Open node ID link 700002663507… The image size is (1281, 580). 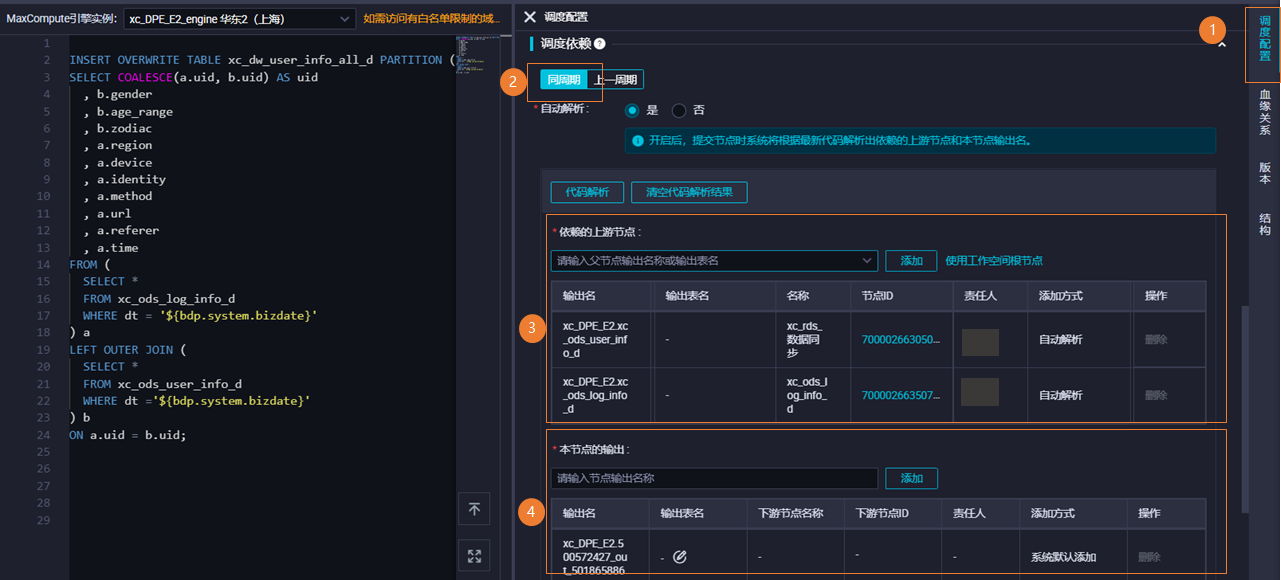pyautogui.click(x=901, y=396)
